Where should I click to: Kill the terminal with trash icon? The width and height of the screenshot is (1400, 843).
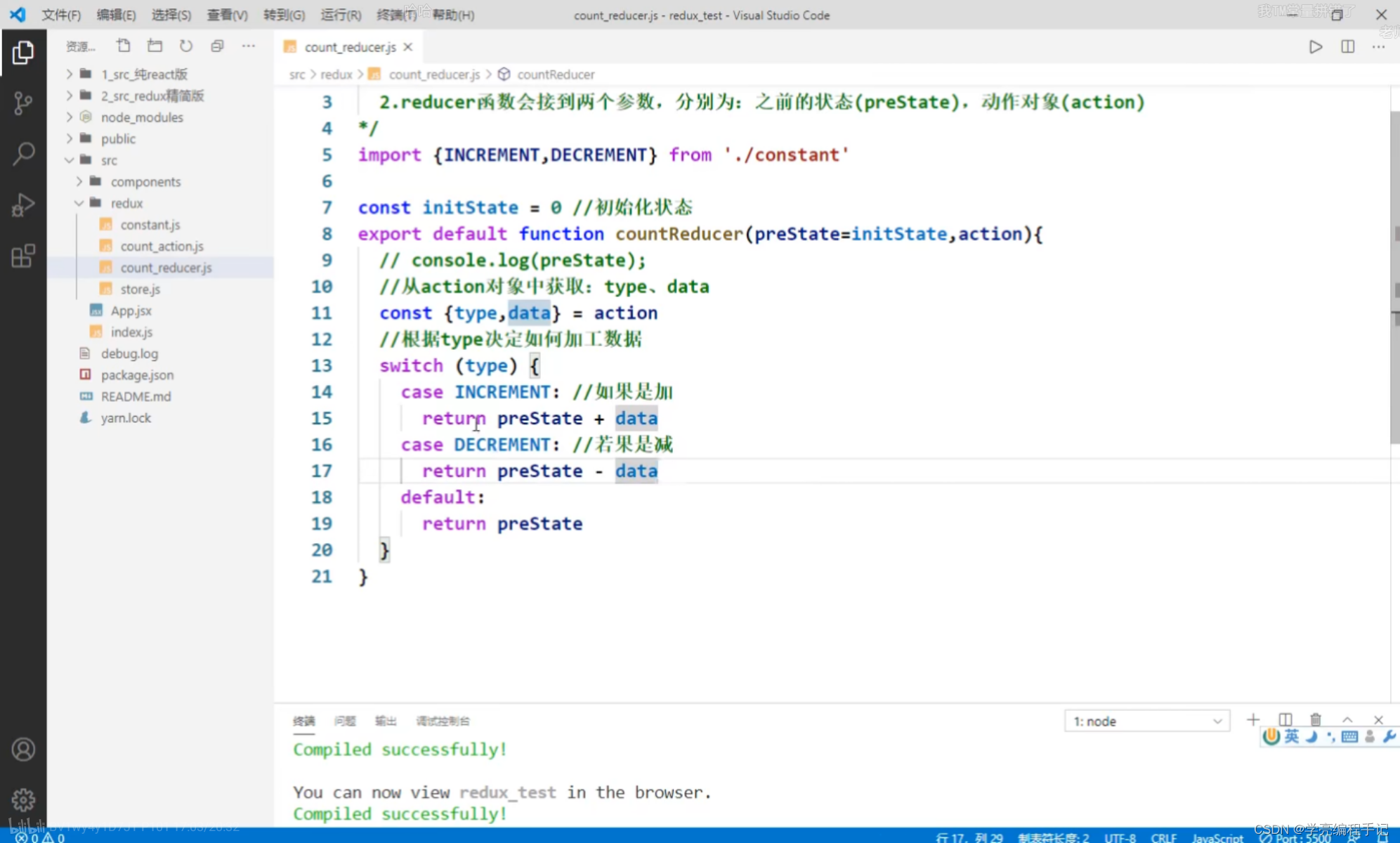coord(1316,719)
